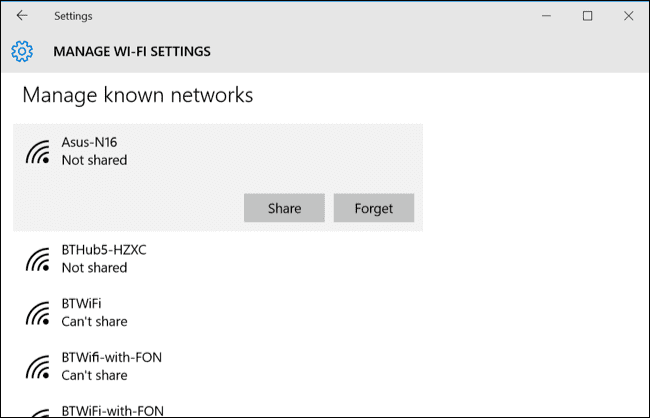
Task: Click the Wi-Fi icon beside BTWifi-with-FON
Action: 38,367
